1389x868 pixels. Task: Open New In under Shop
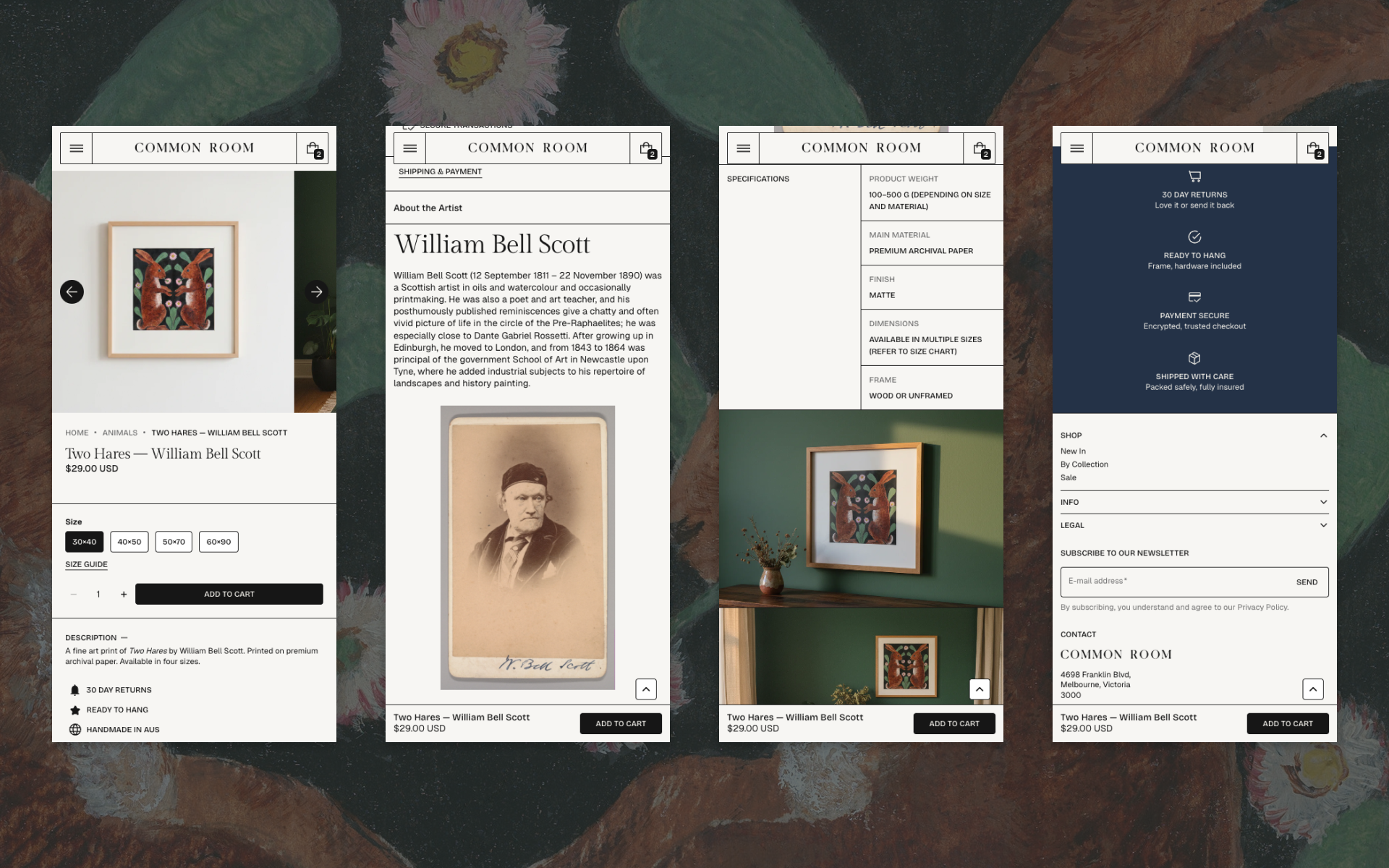(1073, 451)
